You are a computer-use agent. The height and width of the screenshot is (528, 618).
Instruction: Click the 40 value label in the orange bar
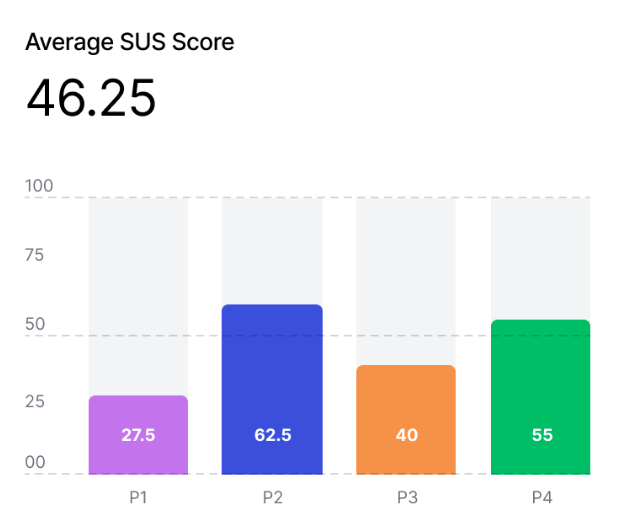(x=406, y=435)
